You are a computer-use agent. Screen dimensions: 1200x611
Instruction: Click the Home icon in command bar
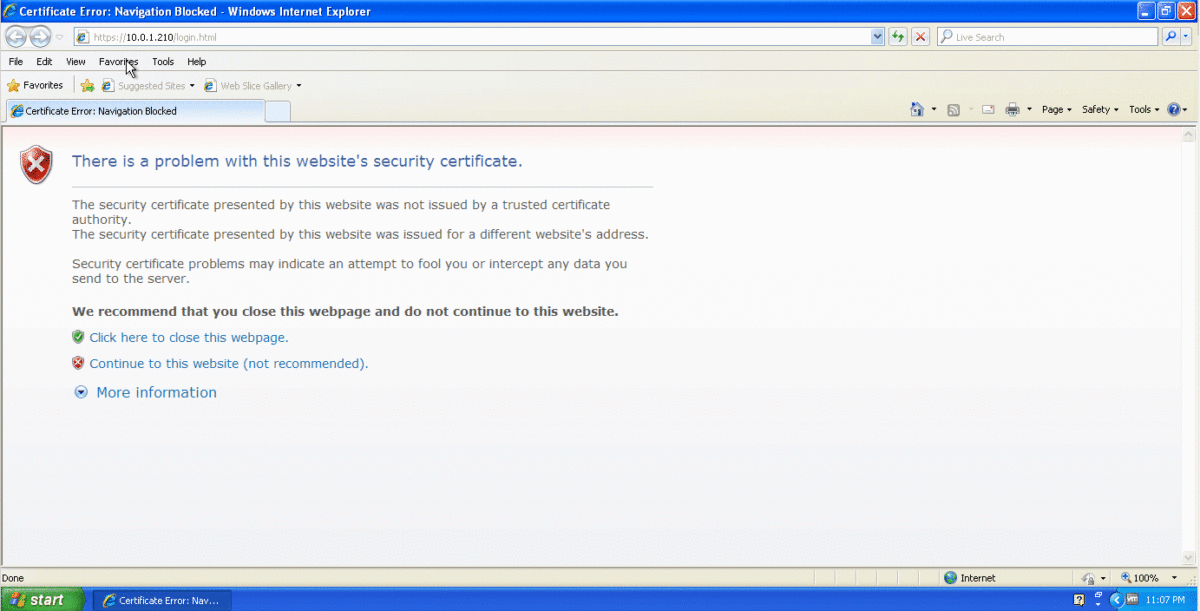tap(917, 110)
